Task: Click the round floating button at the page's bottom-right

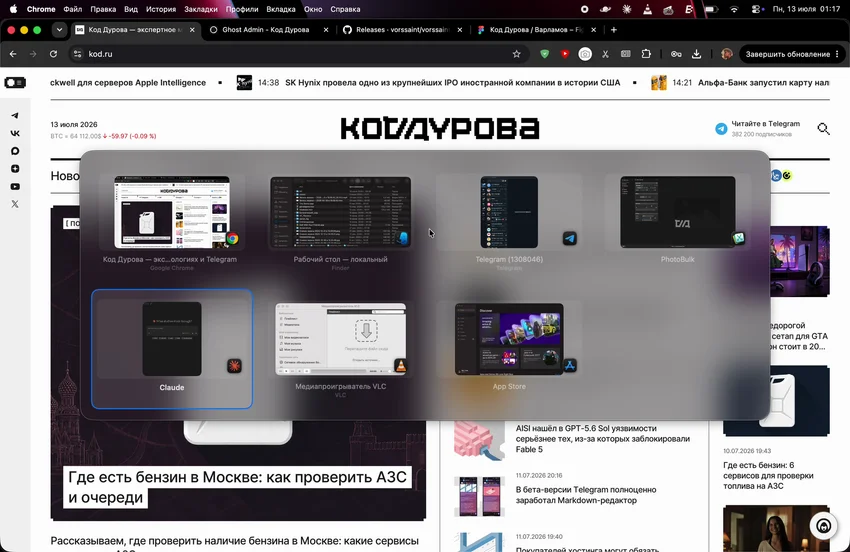Action: point(823,525)
